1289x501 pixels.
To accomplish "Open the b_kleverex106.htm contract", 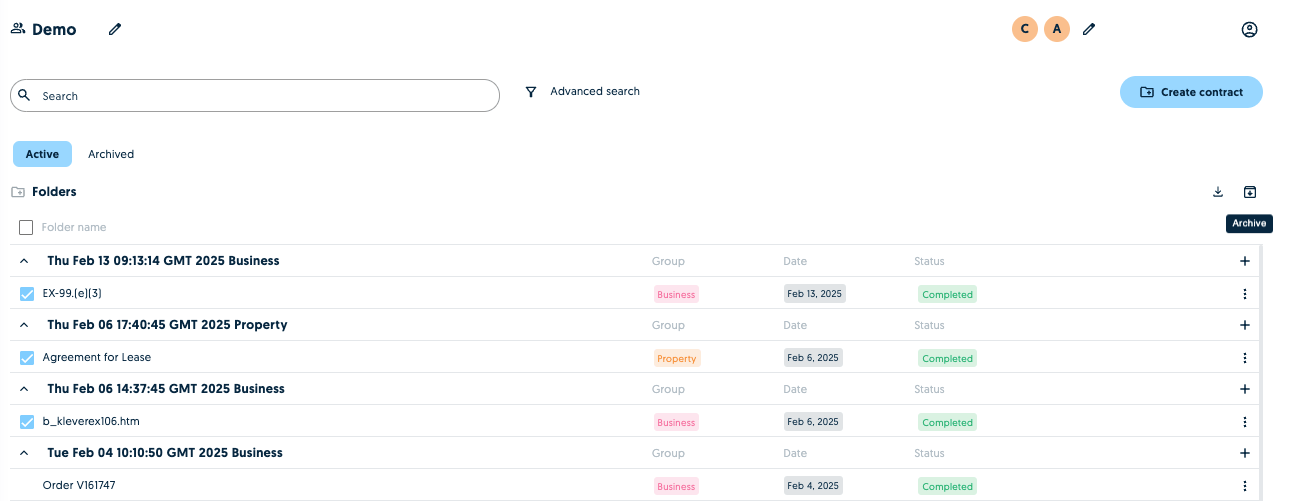I will click(x=91, y=421).
